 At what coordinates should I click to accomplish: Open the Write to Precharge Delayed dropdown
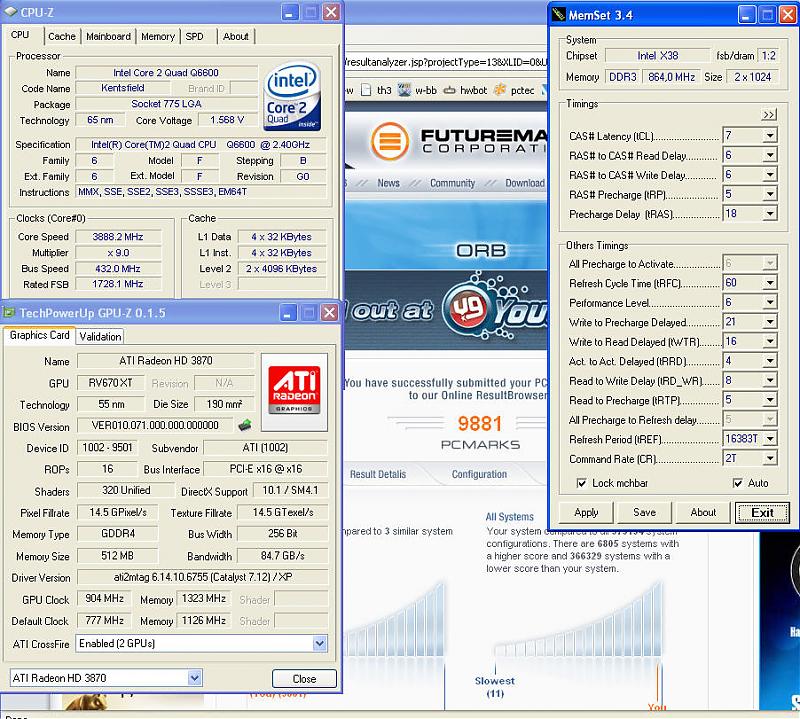(x=770, y=322)
